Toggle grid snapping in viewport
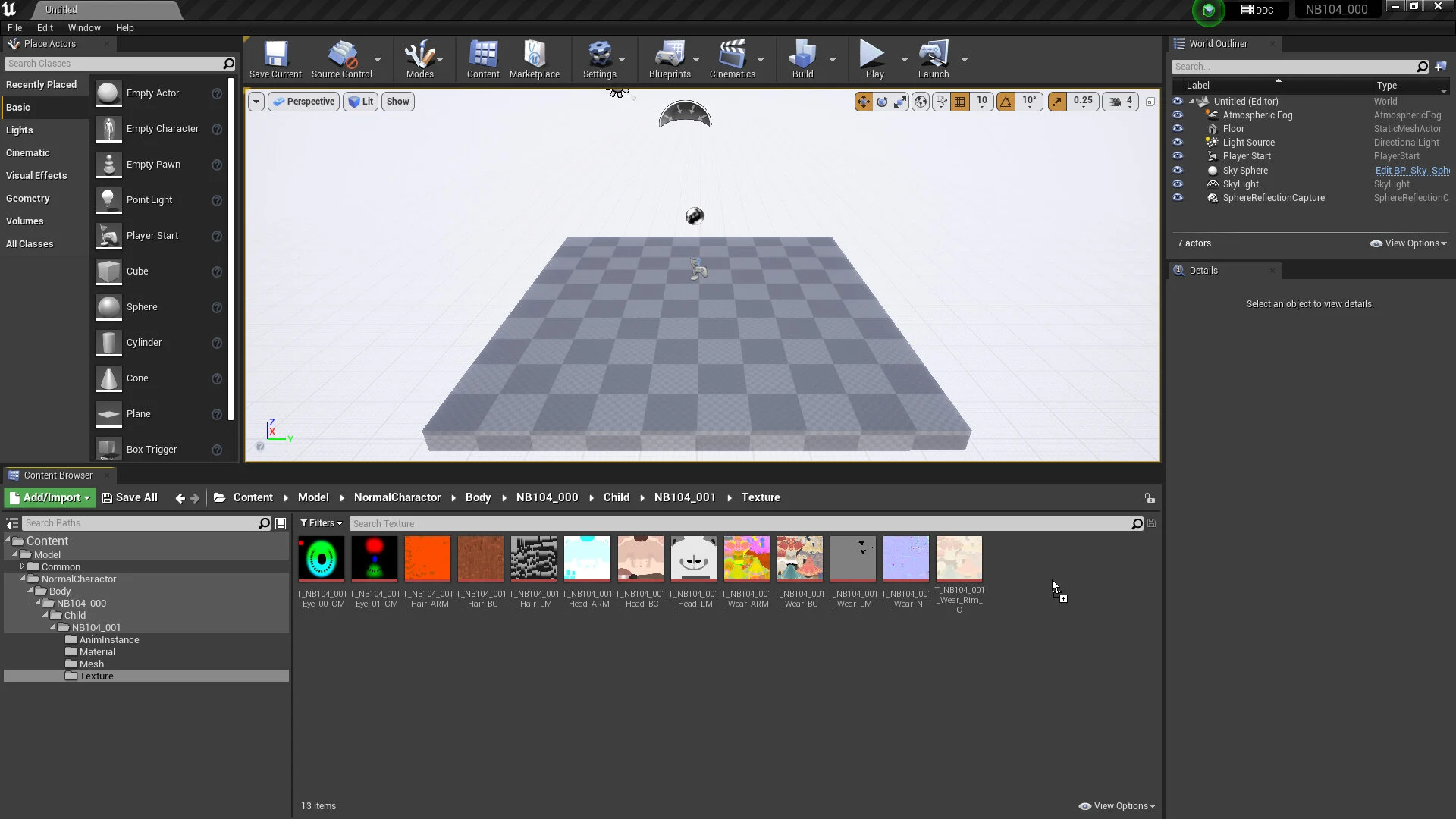This screenshot has height=819, width=1456. (x=960, y=102)
